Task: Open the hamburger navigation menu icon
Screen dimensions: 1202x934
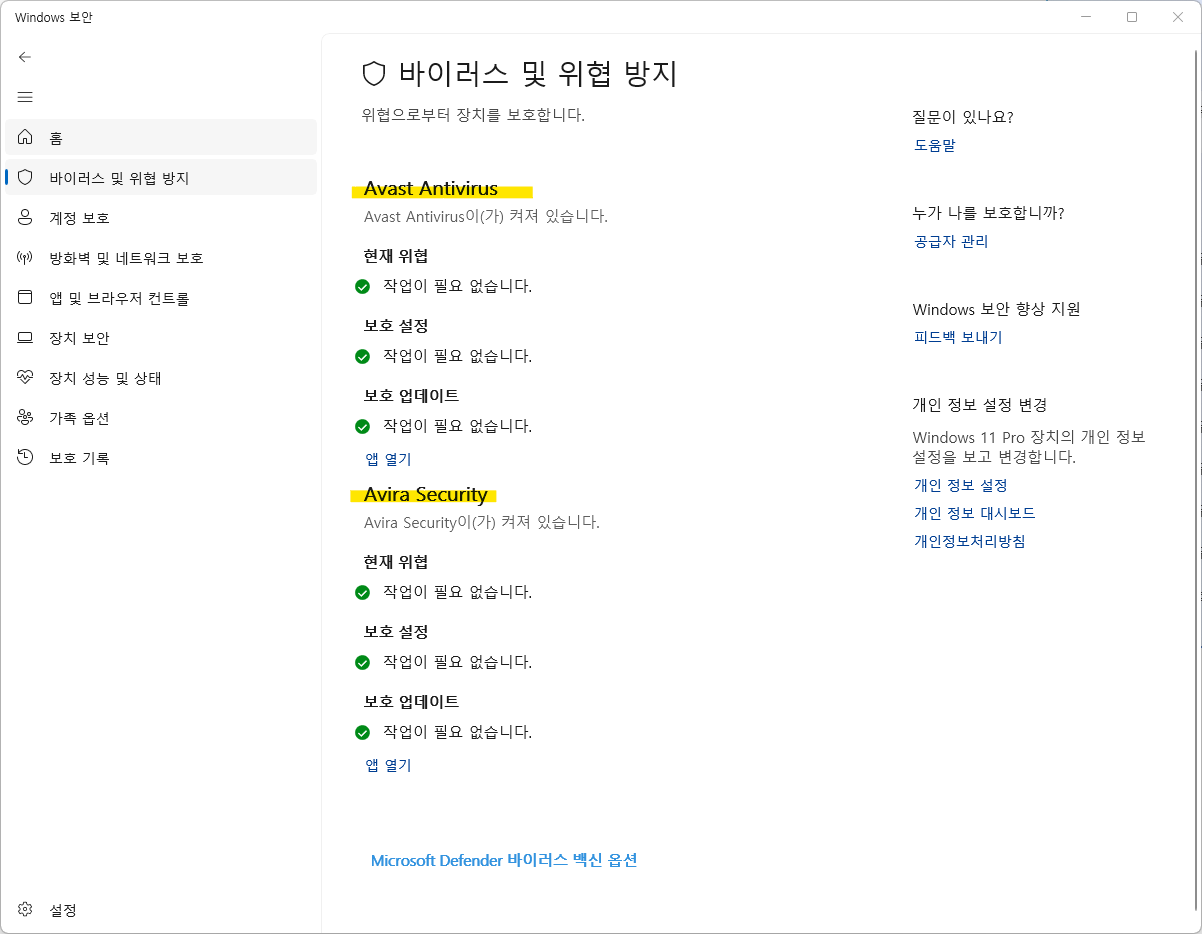Action: click(25, 97)
